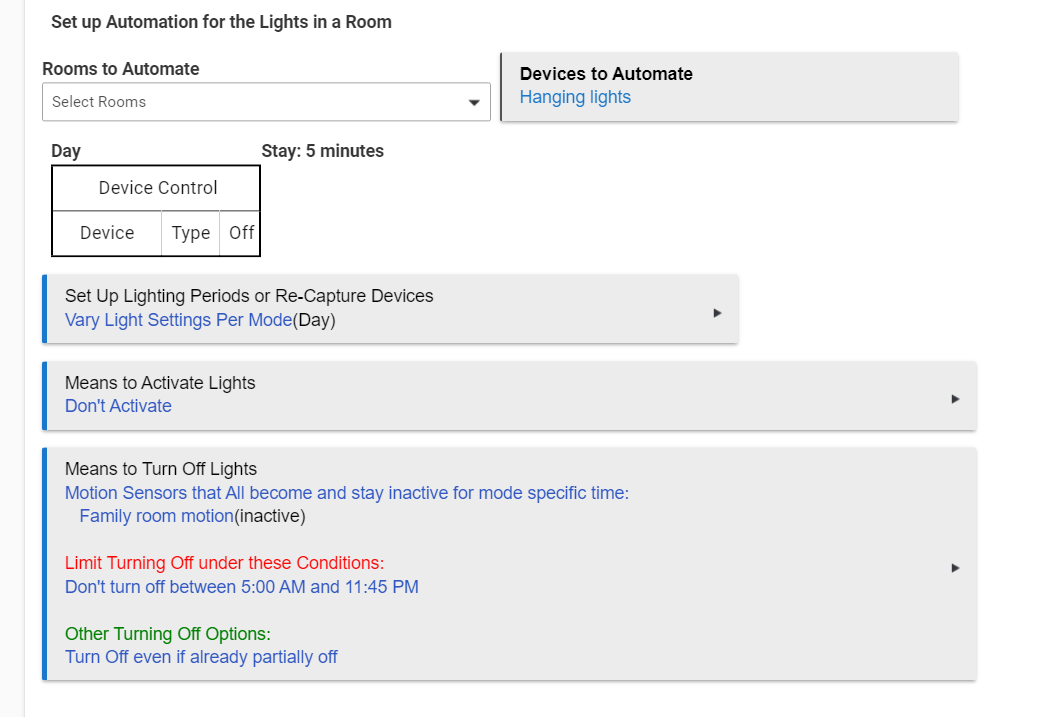1045x717 pixels.
Task: Click the Device Control table header
Action: [157, 188]
